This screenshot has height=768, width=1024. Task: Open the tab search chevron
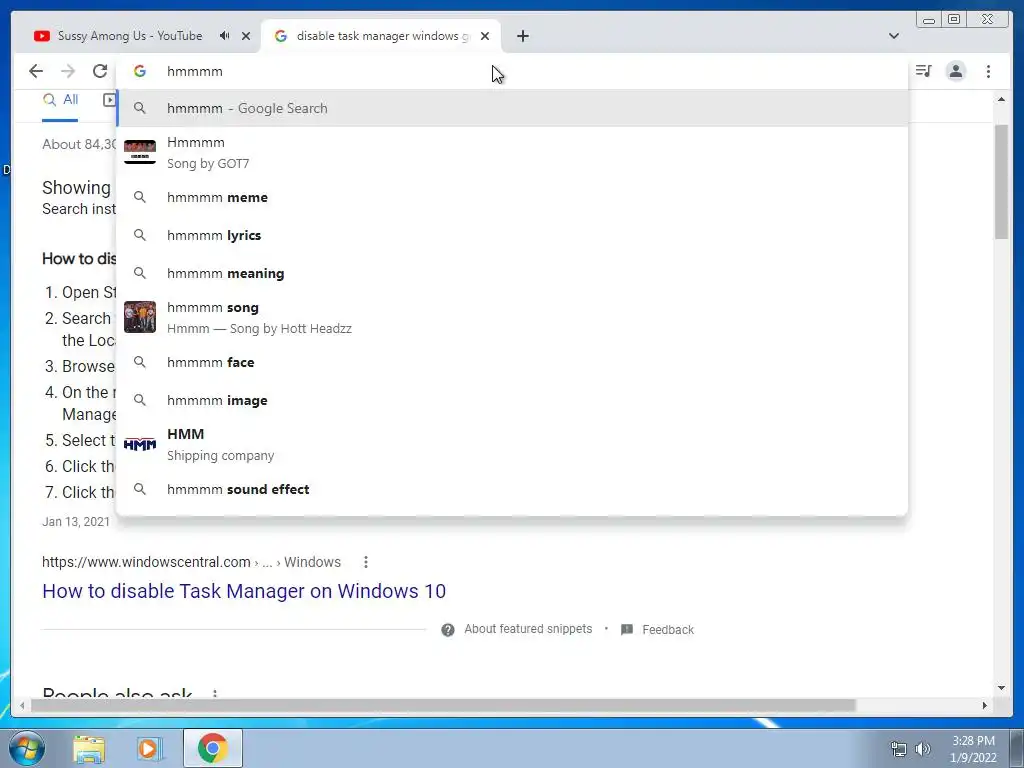click(894, 36)
